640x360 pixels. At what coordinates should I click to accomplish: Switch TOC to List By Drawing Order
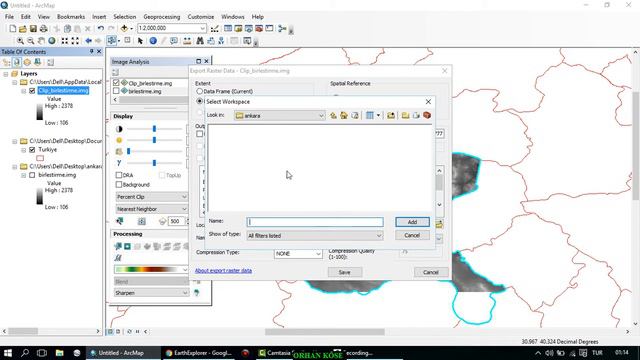pyautogui.click(x=7, y=62)
